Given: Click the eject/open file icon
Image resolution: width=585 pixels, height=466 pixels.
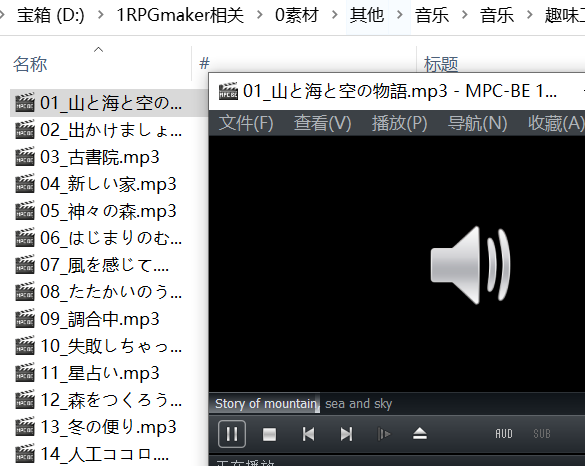Looking at the screenshot, I should coord(420,434).
